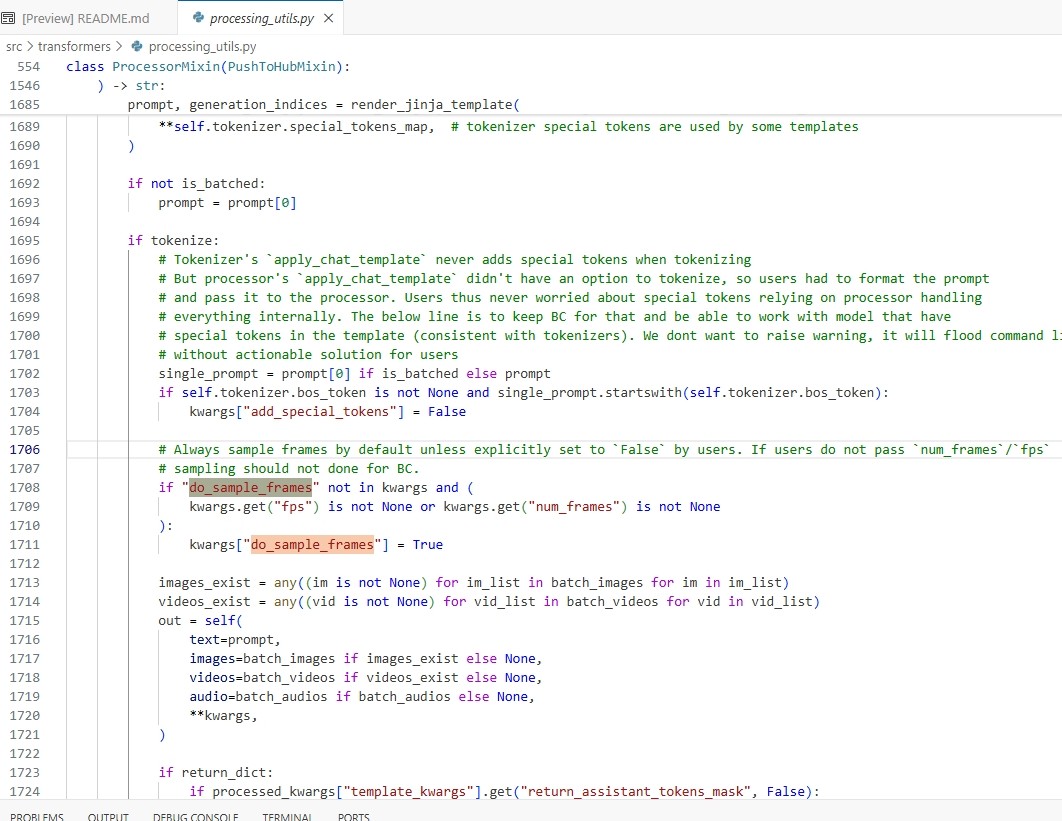This screenshot has width=1062, height=821.
Task: Click line number 1695 beside 'if tokenize:'
Action: pos(24,241)
